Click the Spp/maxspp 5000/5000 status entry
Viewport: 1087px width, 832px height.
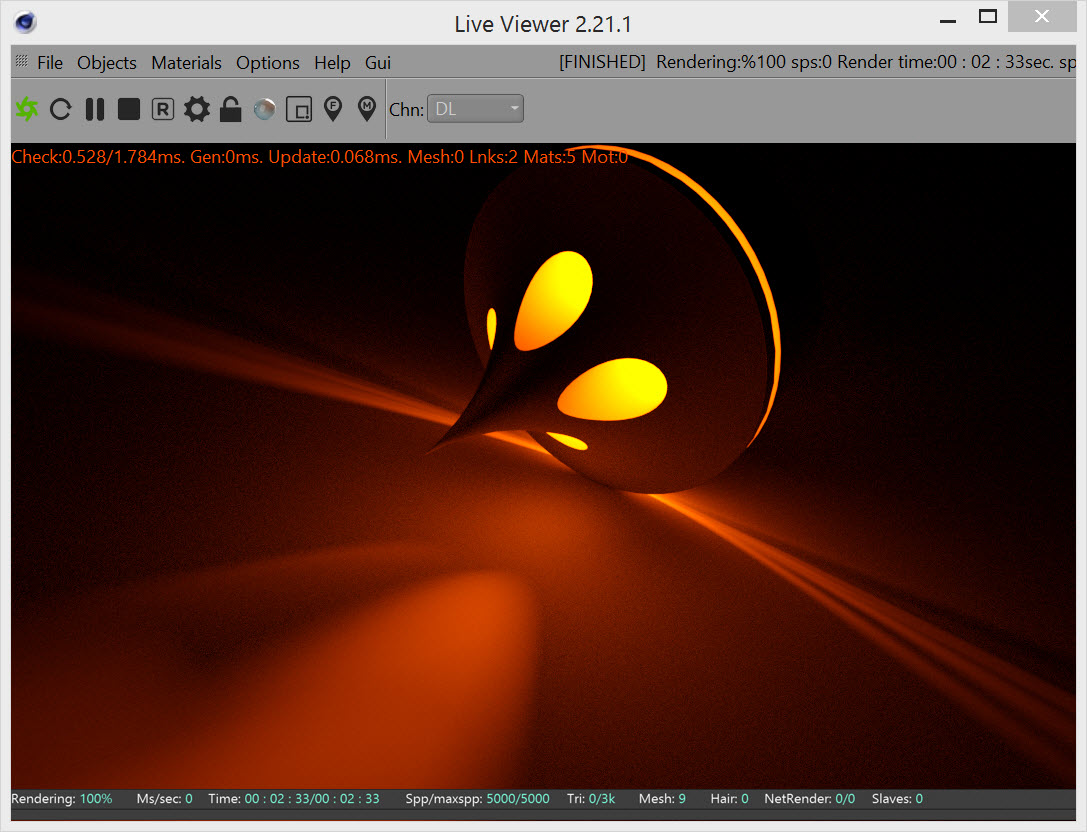click(x=478, y=799)
